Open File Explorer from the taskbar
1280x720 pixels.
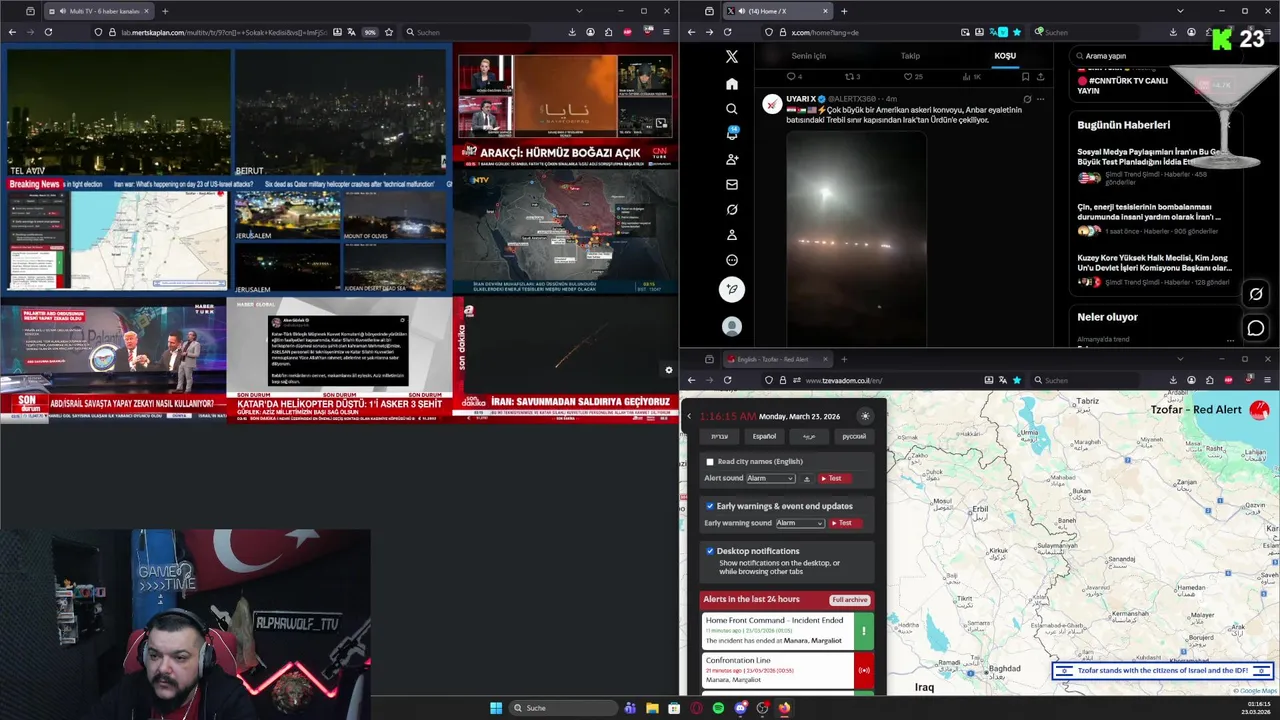tap(652, 708)
